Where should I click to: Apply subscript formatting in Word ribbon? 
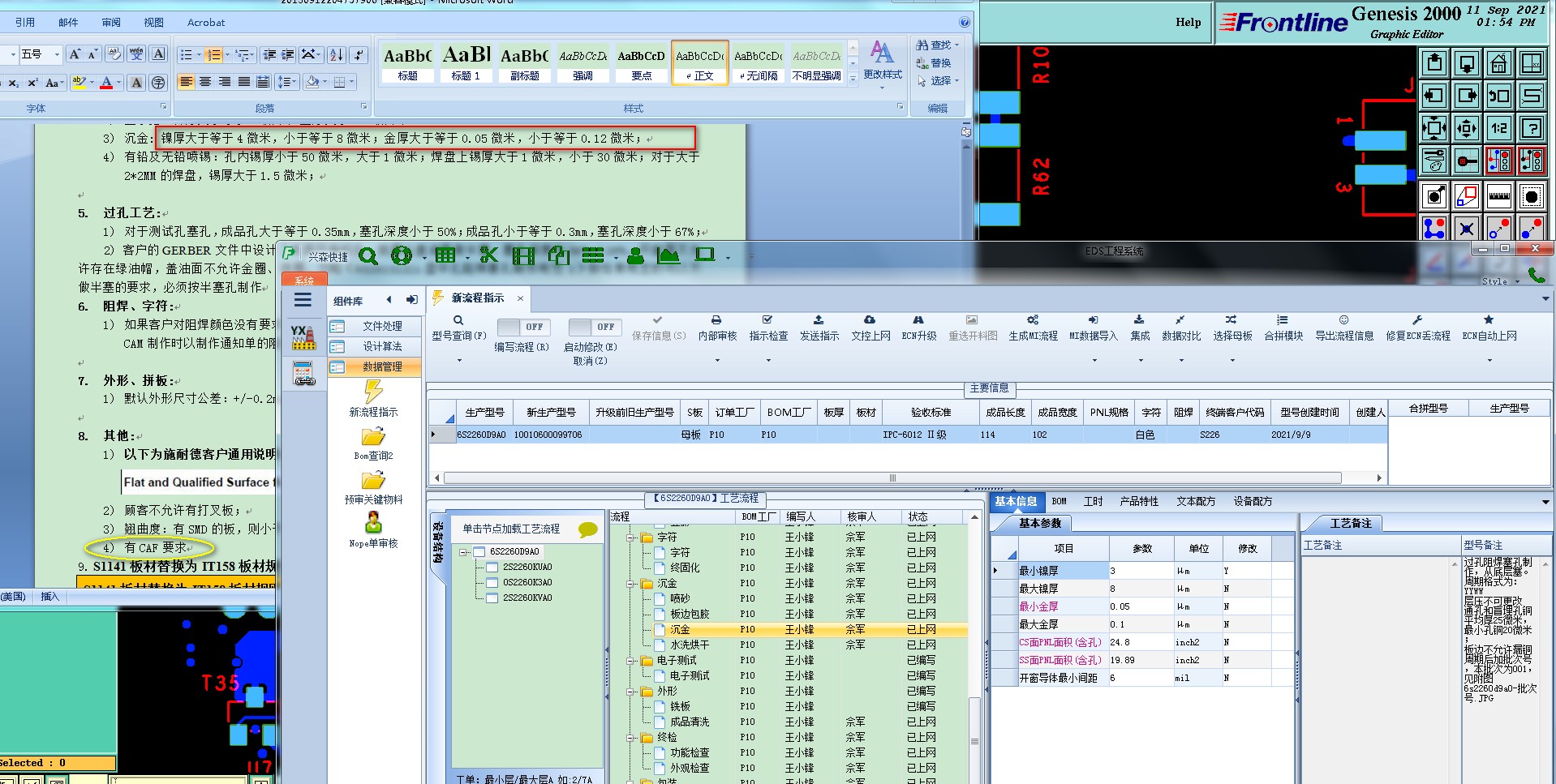[13, 83]
